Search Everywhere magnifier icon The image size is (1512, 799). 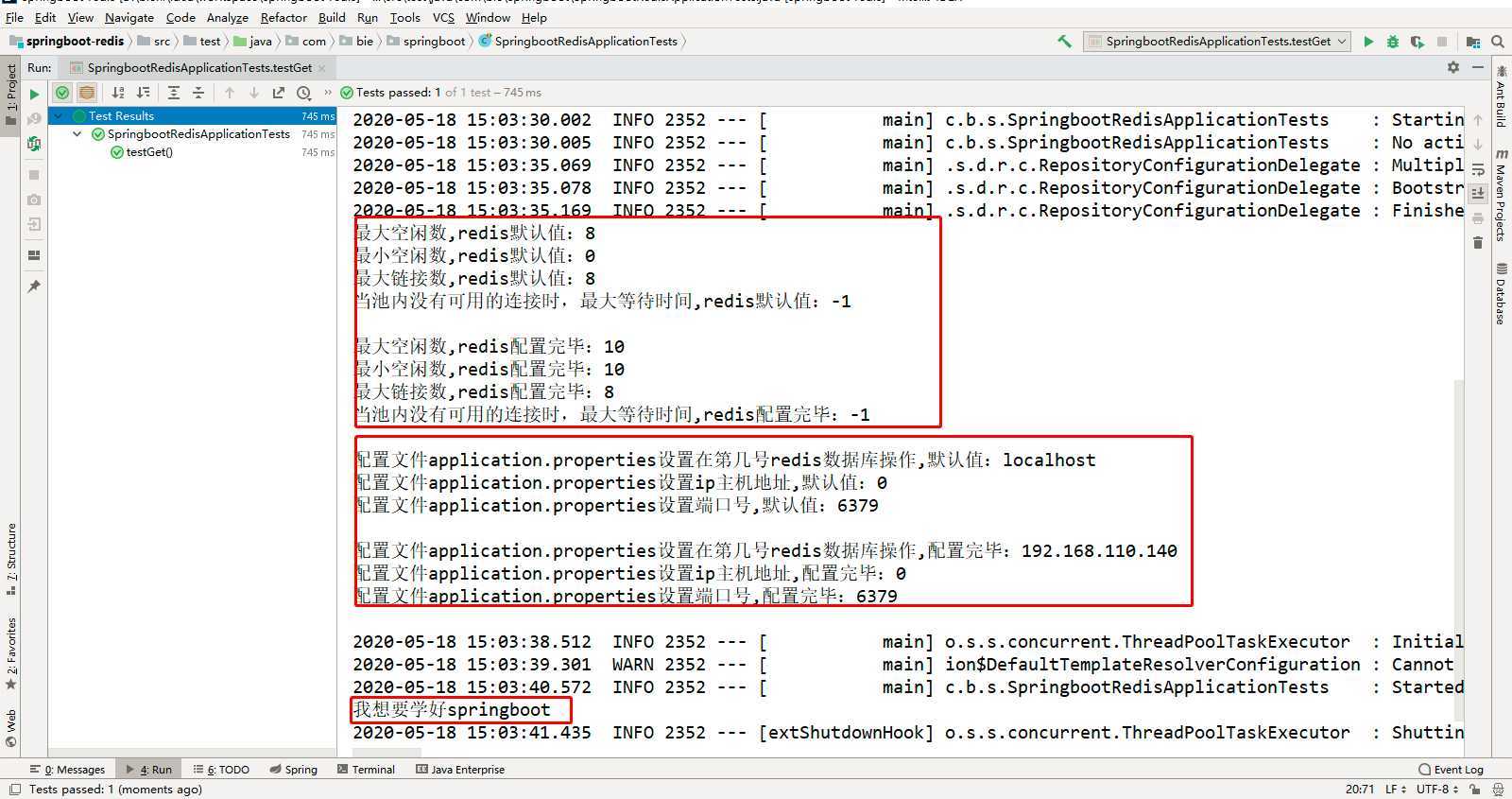coord(1498,42)
